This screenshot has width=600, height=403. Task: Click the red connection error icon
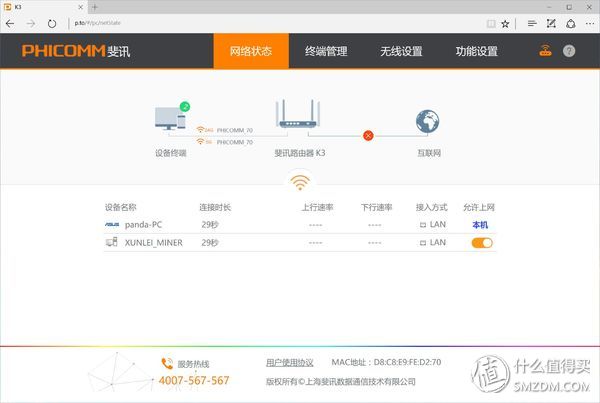368,135
